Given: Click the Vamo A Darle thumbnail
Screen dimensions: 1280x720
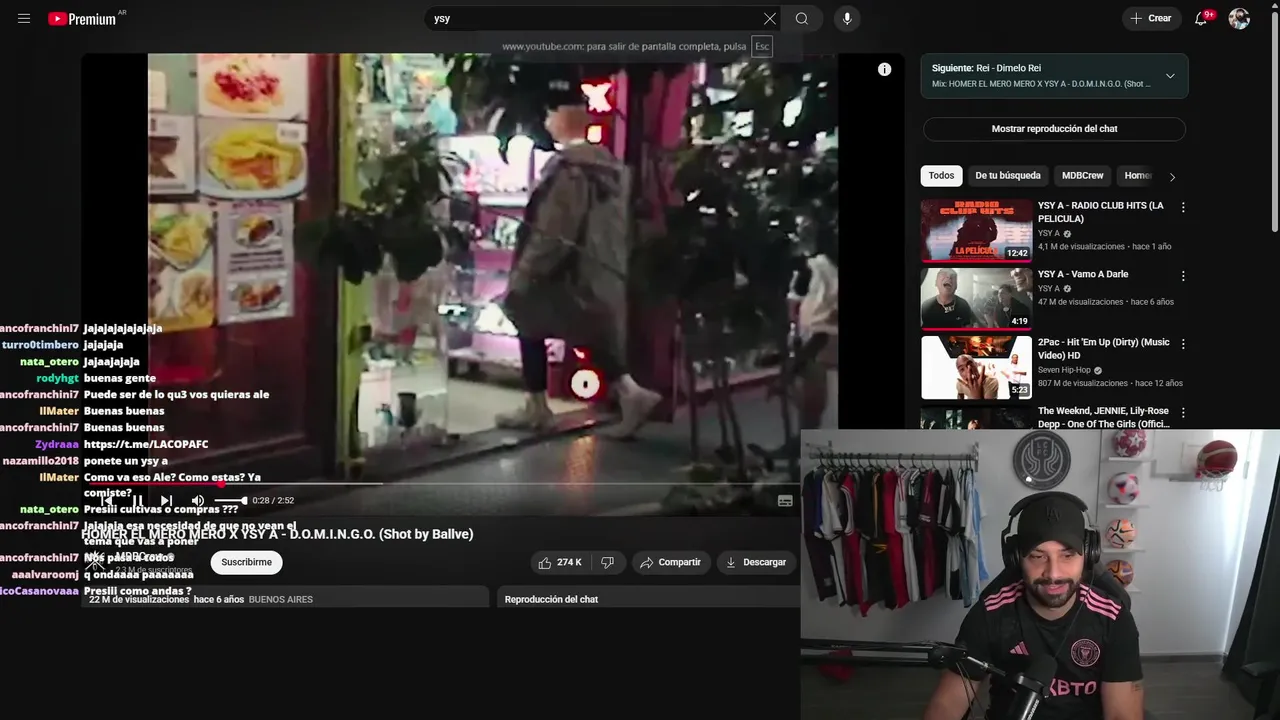Looking at the screenshot, I should [x=976, y=299].
